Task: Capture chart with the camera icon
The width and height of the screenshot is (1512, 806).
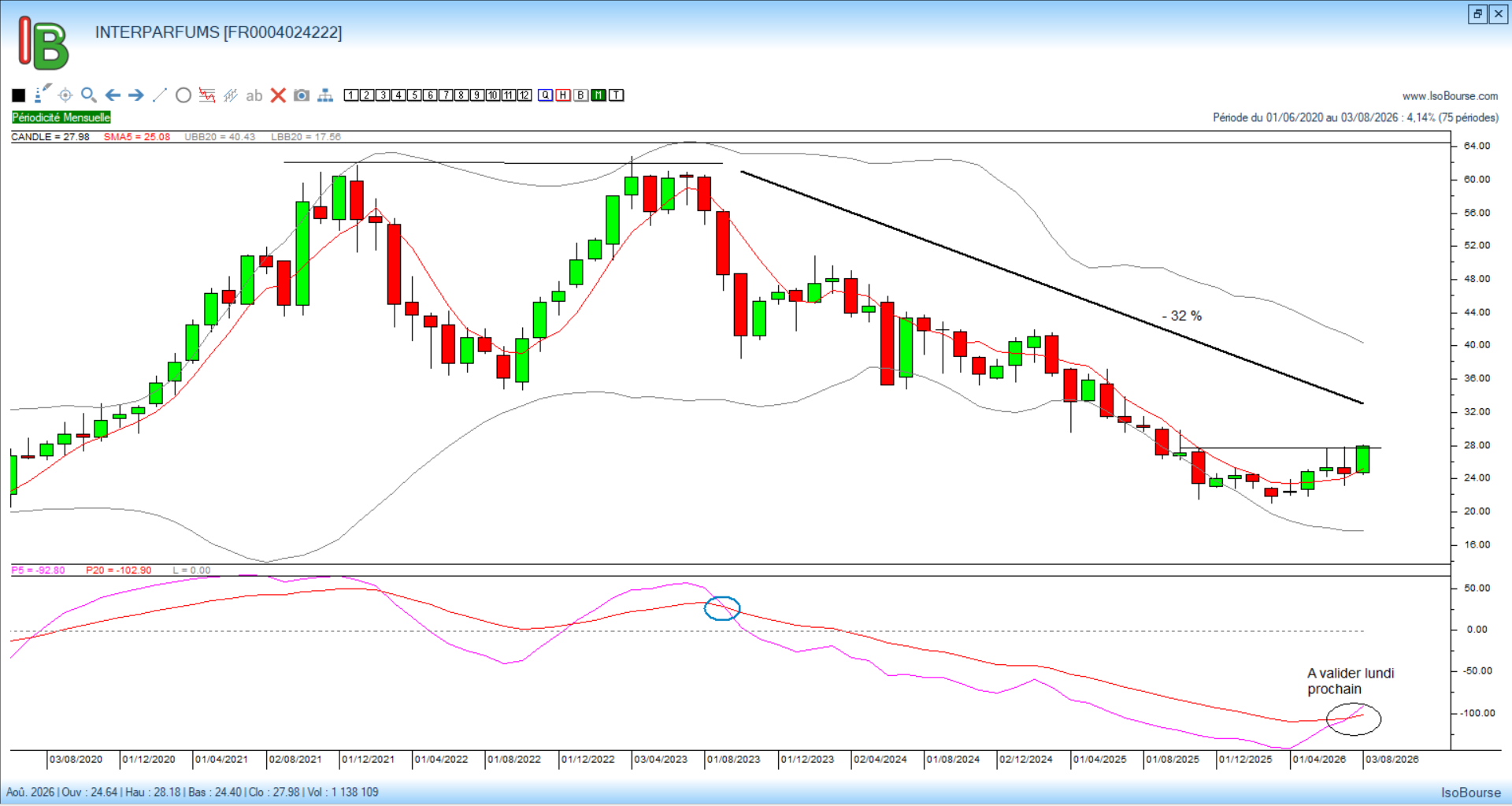Action: pyautogui.click(x=302, y=95)
